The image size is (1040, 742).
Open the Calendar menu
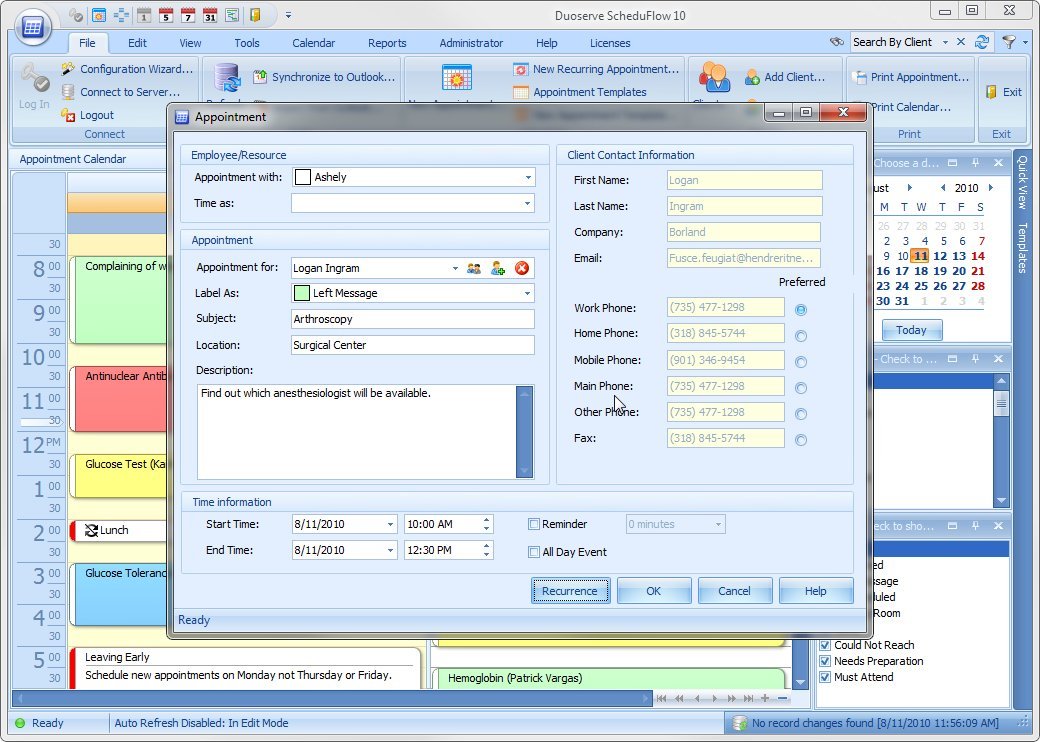coord(314,43)
